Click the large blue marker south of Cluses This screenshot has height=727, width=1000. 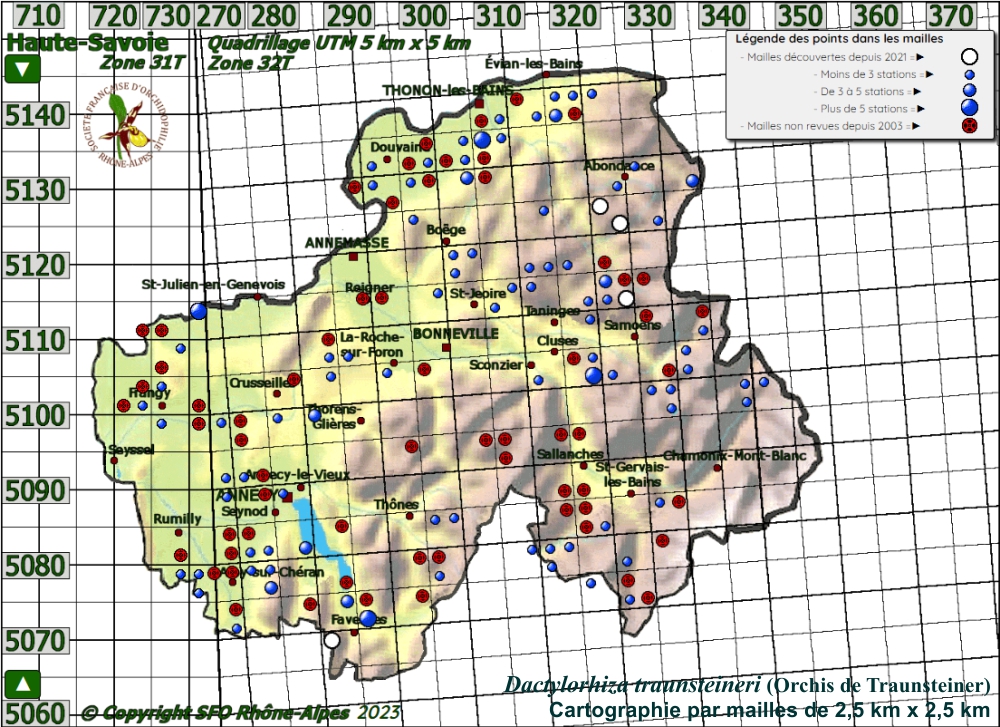594,376
